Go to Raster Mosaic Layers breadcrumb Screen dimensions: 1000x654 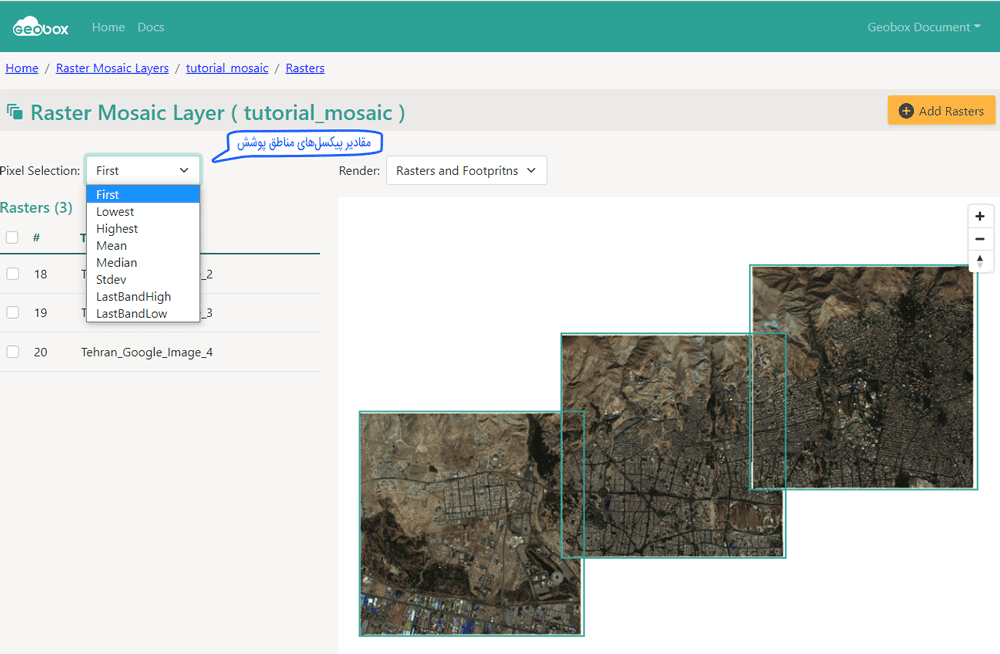pyautogui.click(x=112, y=68)
